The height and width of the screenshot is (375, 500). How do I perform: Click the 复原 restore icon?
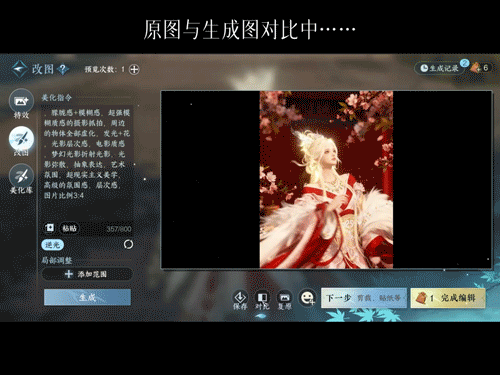coord(285,297)
